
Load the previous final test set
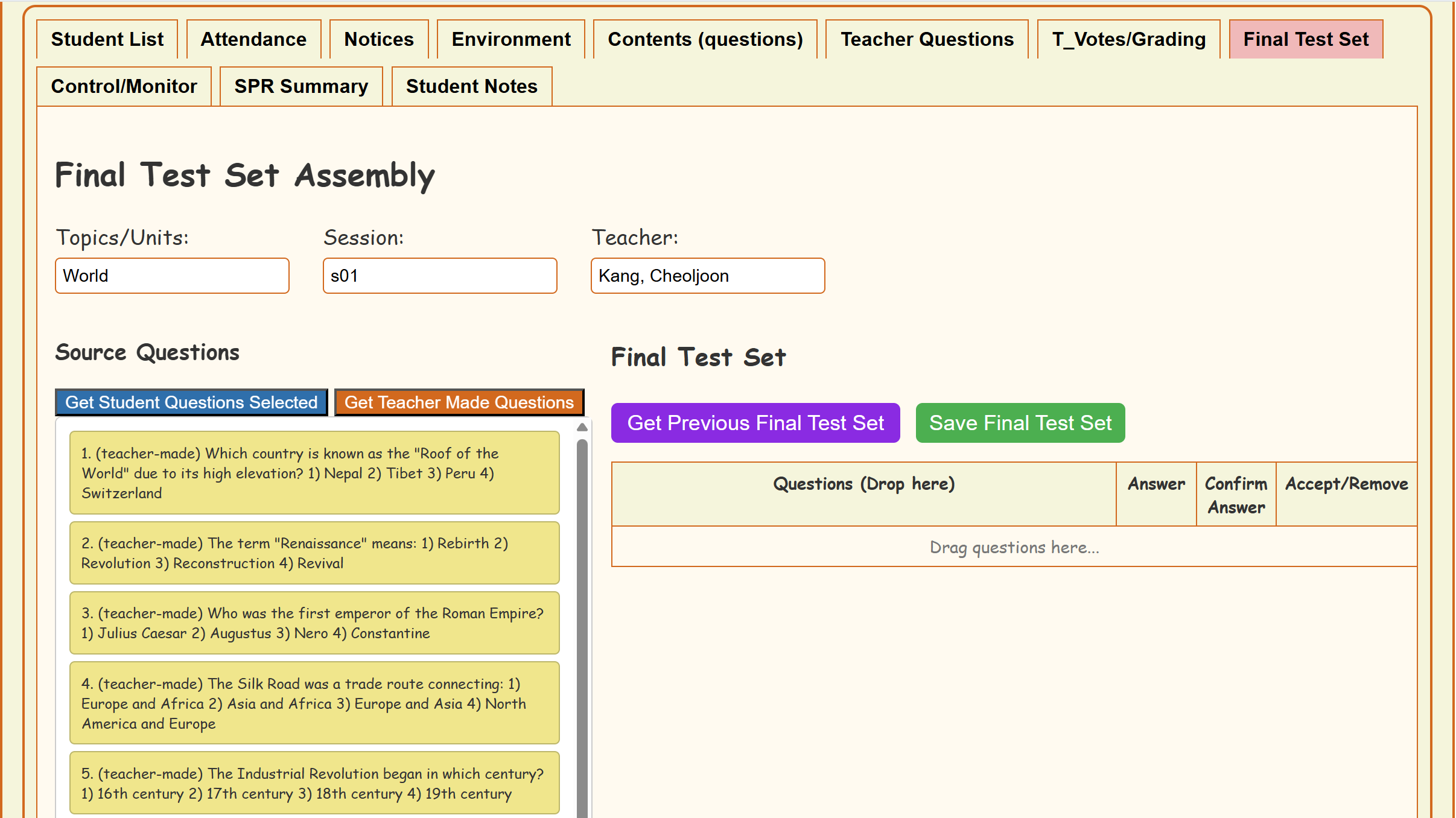(x=755, y=423)
